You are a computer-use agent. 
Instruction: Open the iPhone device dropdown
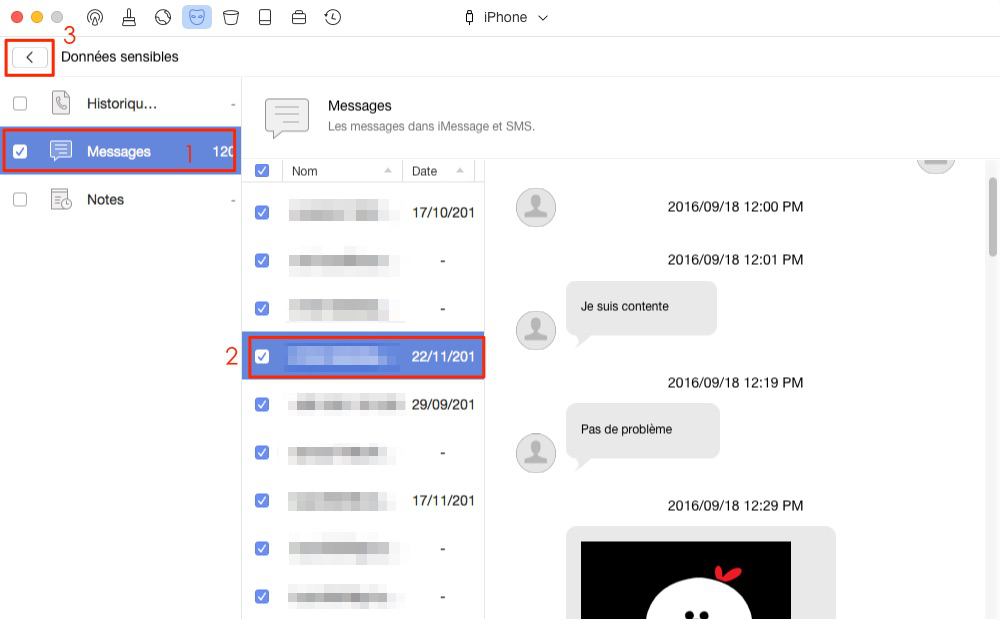click(506, 17)
